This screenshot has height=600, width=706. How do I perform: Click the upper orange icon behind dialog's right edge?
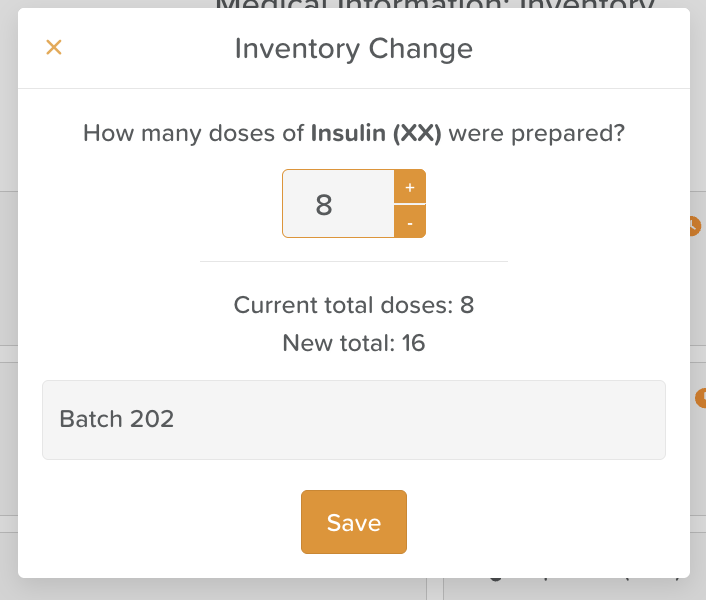696,226
